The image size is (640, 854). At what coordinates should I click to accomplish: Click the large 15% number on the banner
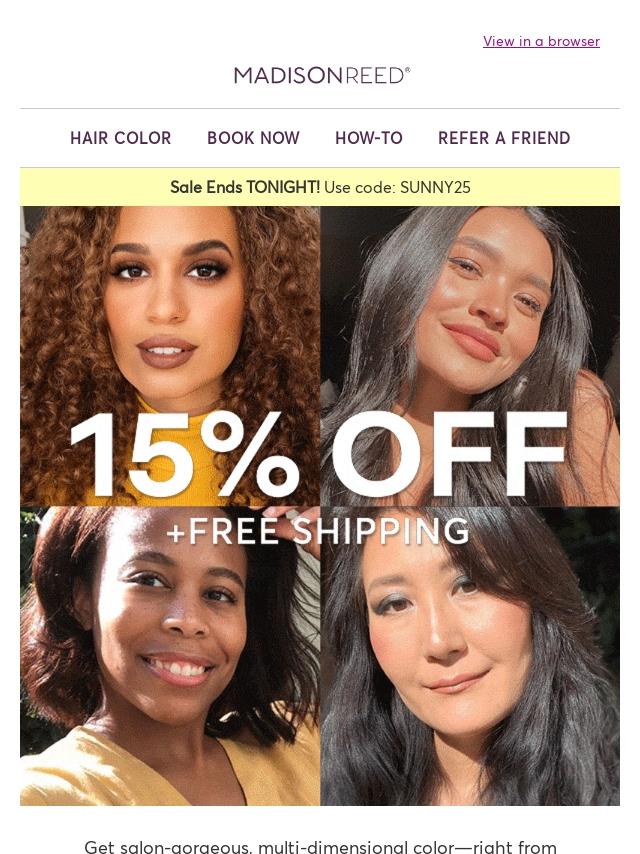[184, 454]
